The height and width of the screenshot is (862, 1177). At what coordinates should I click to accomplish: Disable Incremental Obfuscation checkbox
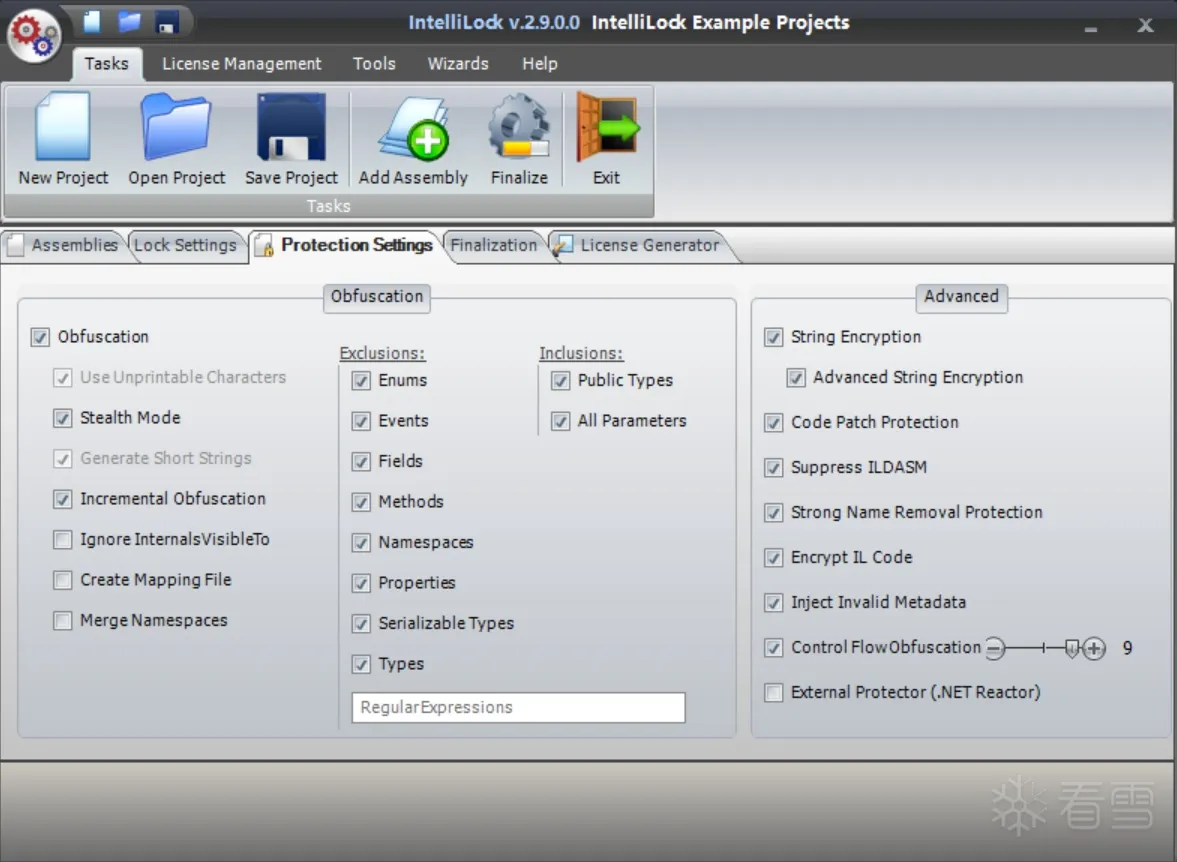click(62, 499)
